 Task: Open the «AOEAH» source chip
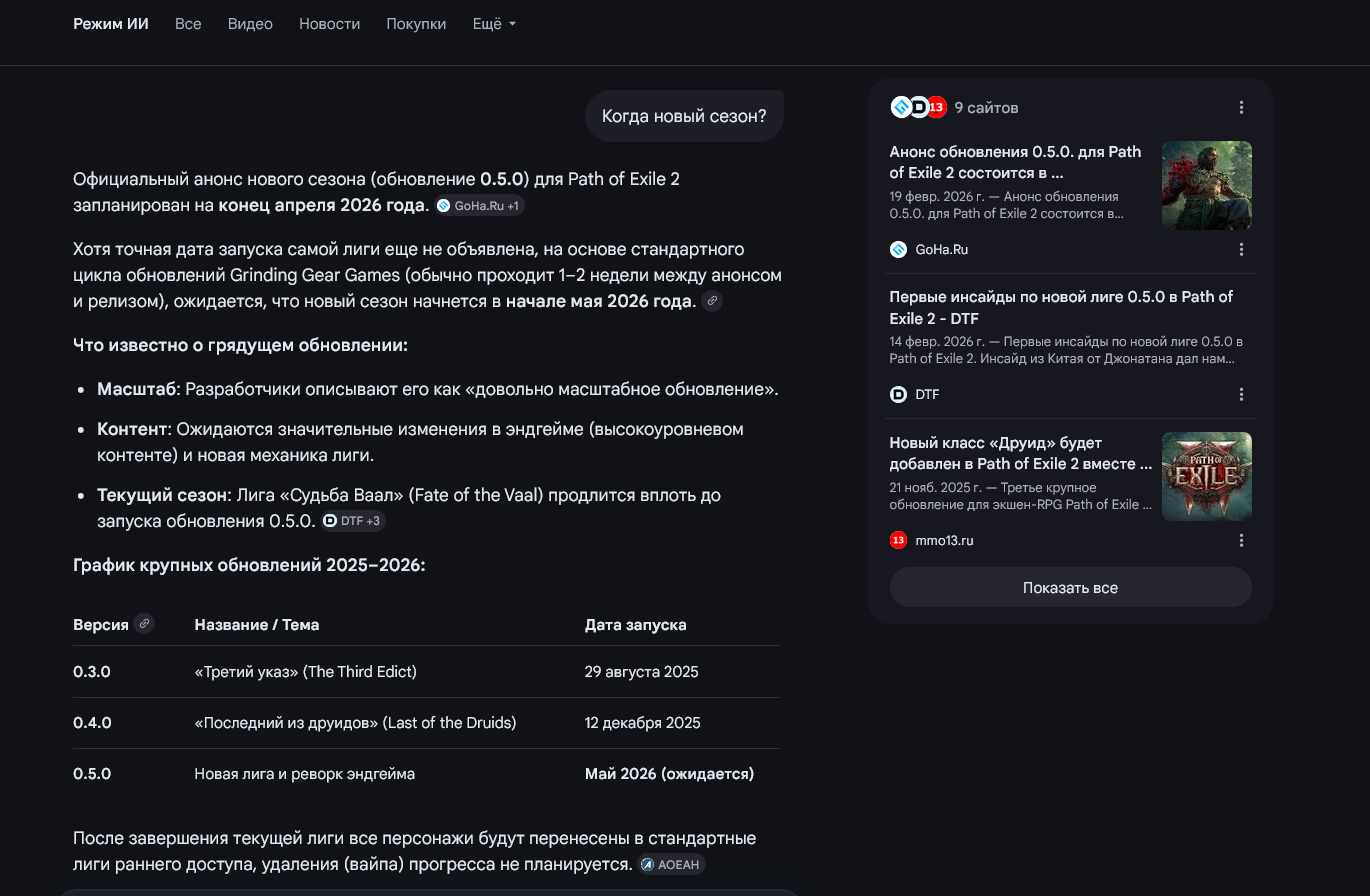click(672, 865)
